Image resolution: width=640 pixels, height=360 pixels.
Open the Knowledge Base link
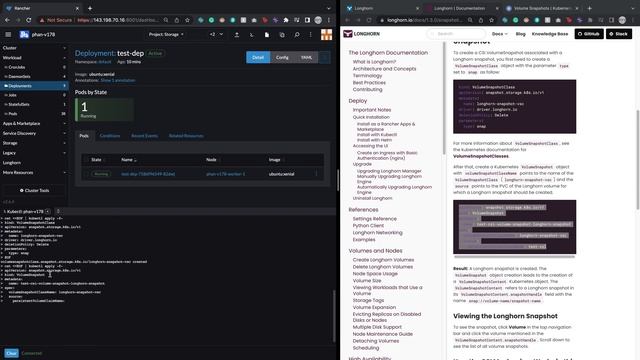pyautogui.click(x=550, y=34)
